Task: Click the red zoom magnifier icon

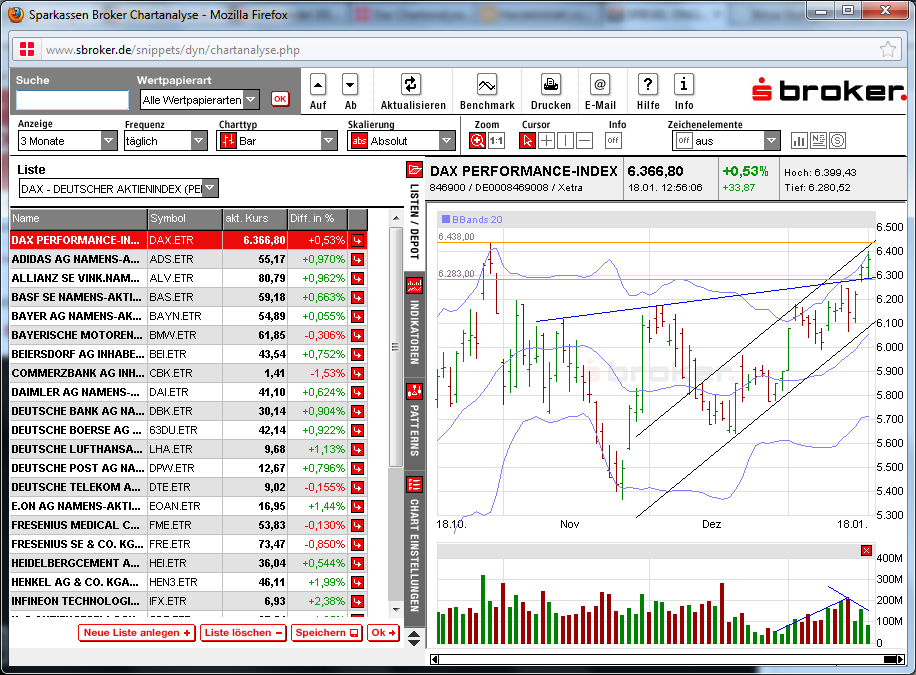Action: click(477, 139)
